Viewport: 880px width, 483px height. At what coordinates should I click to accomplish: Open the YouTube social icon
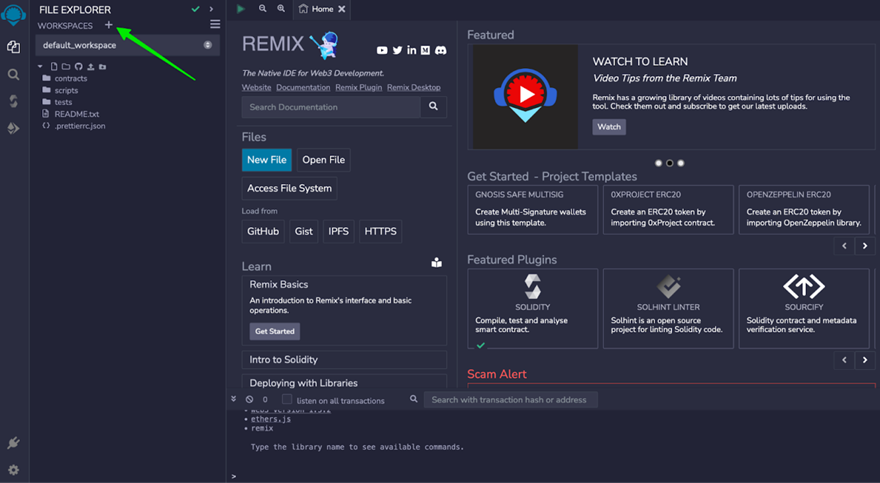click(x=382, y=50)
